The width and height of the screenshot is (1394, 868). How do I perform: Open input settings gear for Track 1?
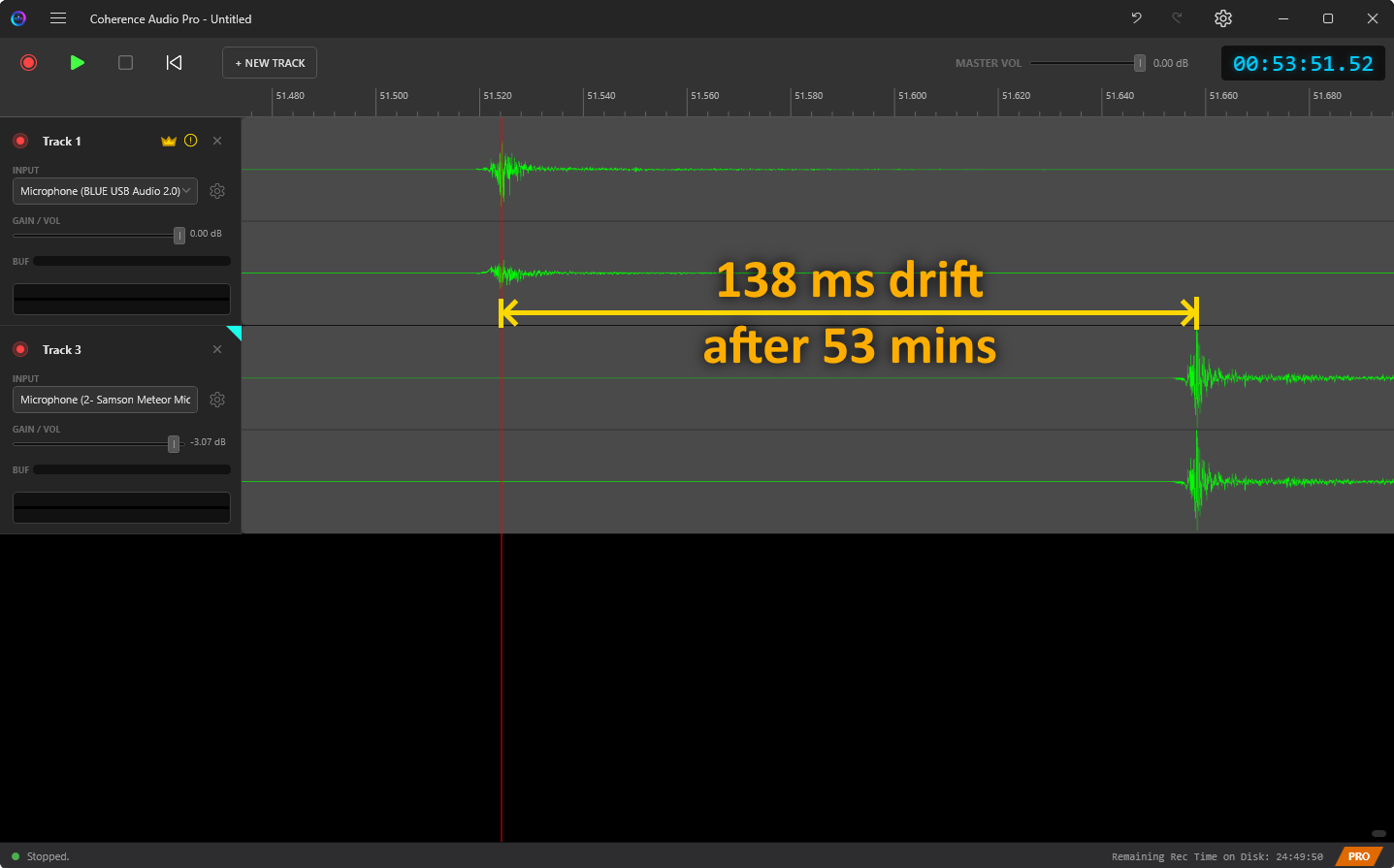click(x=217, y=190)
